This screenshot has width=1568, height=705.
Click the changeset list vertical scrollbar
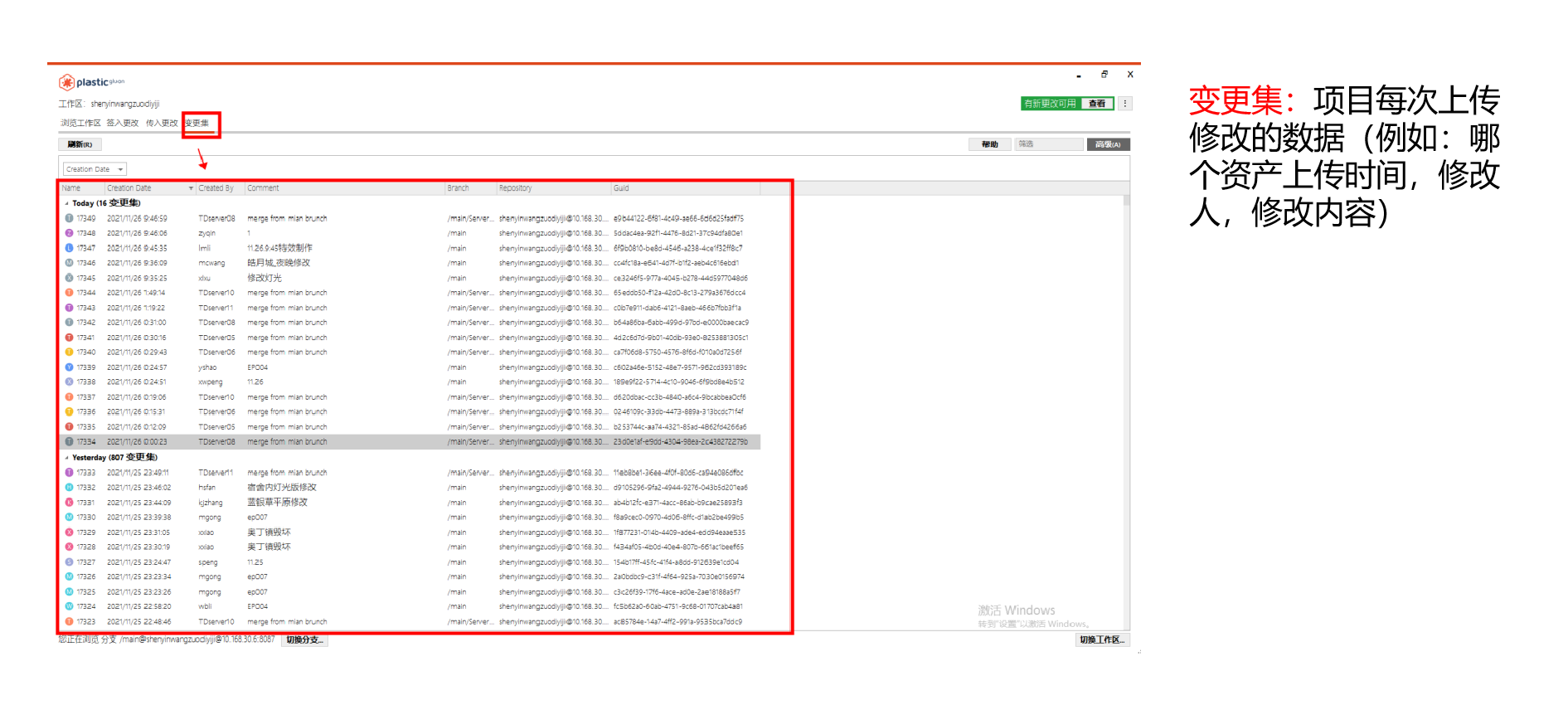click(1125, 332)
